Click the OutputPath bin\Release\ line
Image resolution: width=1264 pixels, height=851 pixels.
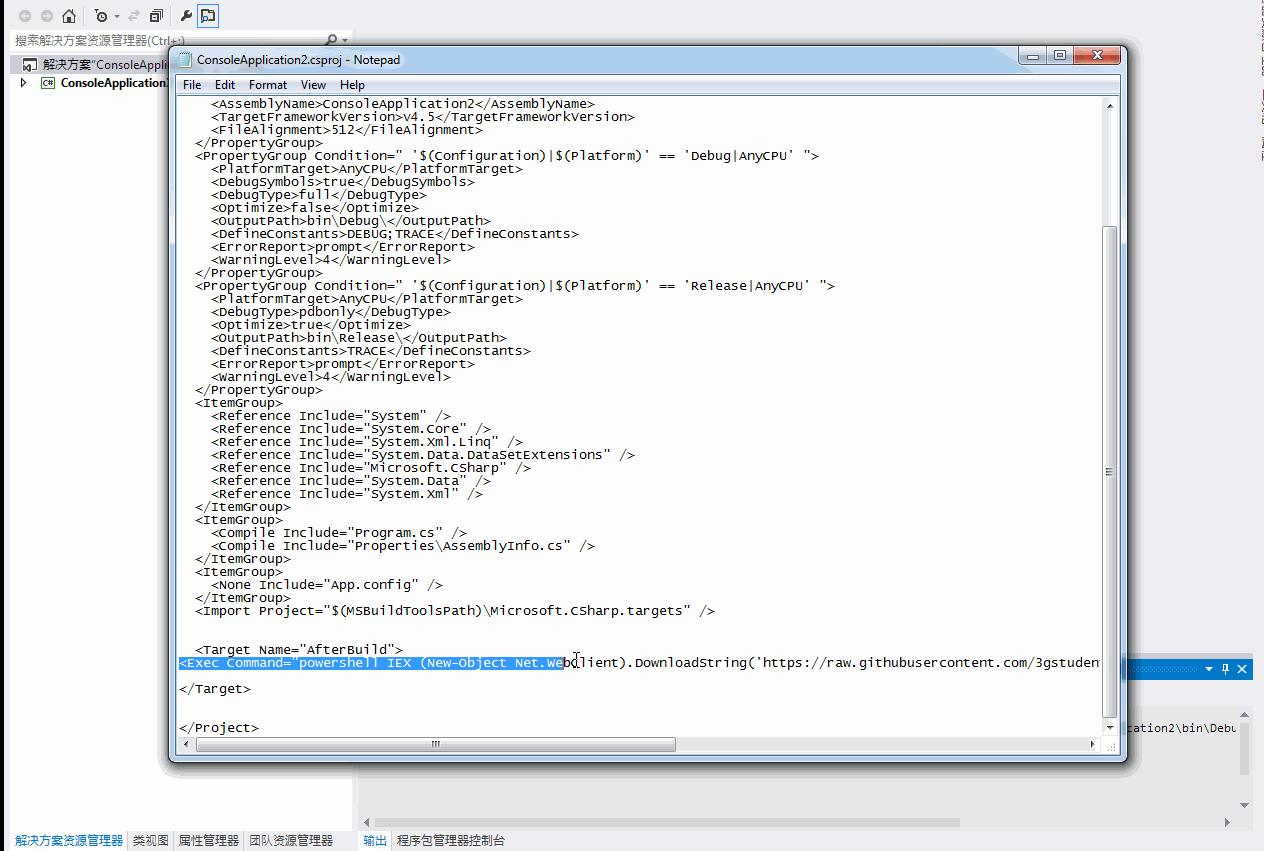coord(359,337)
